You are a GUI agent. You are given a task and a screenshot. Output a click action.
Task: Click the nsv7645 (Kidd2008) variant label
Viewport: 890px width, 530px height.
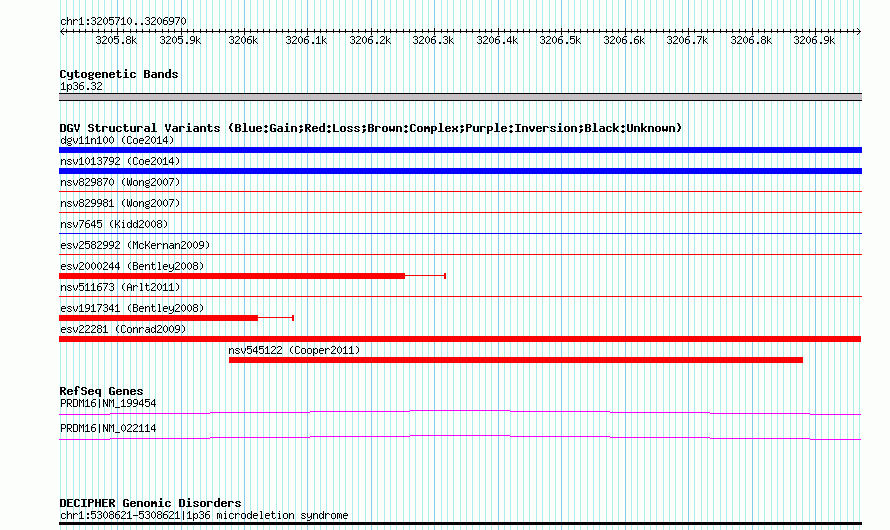coord(114,224)
